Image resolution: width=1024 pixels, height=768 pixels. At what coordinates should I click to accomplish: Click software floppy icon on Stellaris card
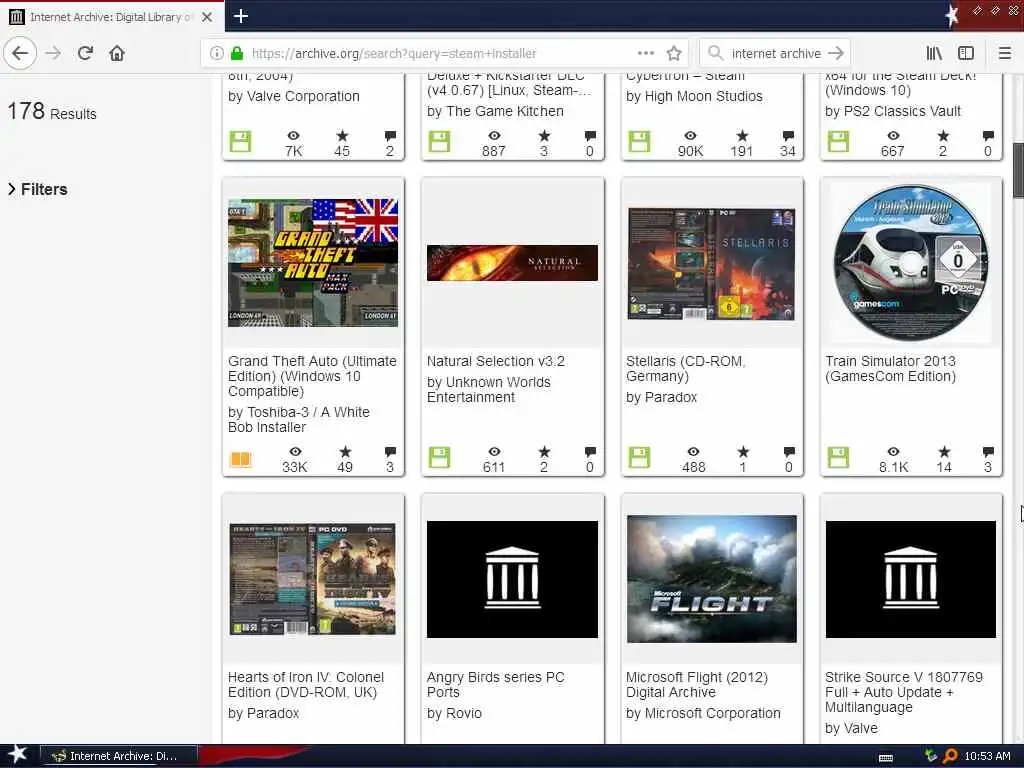pos(639,457)
